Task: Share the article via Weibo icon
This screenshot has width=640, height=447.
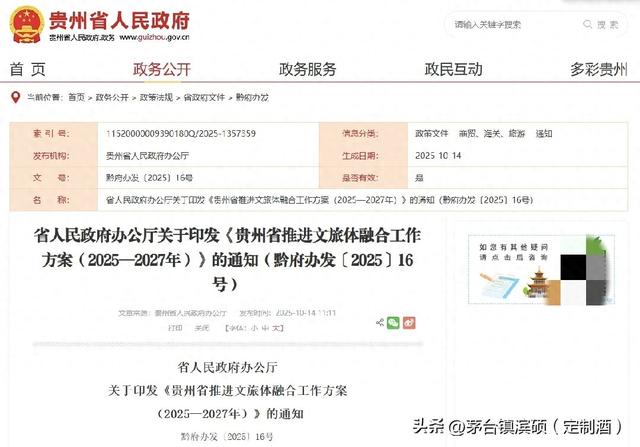Action: (409, 323)
